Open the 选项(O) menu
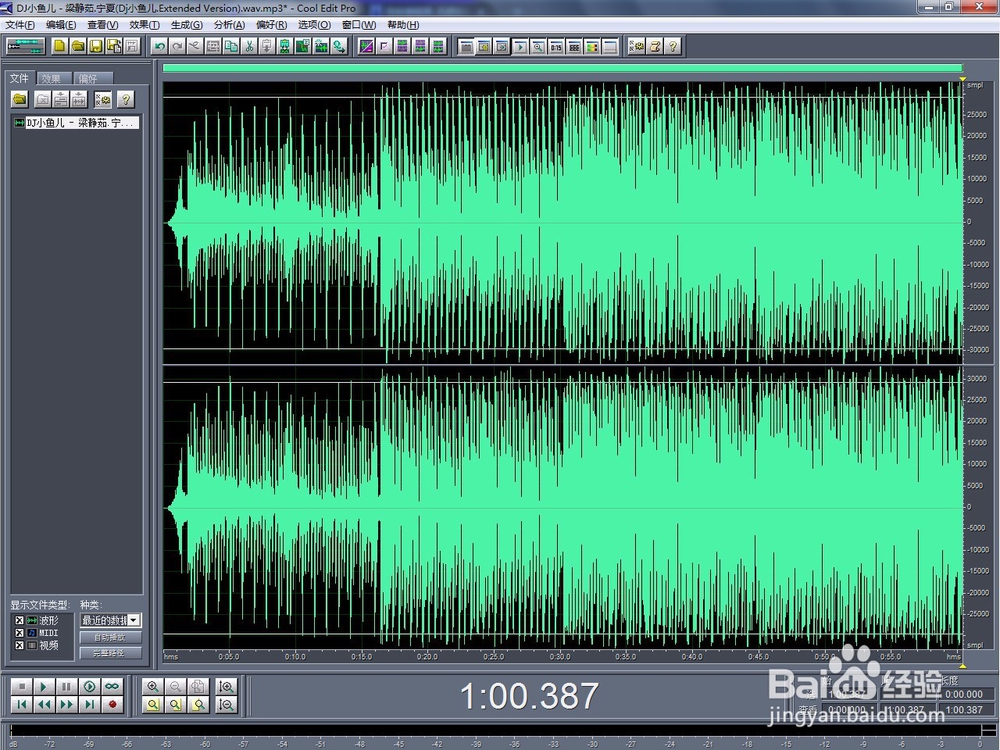The height and width of the screenshot is (750, 1000). pyautogui.click(x=314, y=25)
